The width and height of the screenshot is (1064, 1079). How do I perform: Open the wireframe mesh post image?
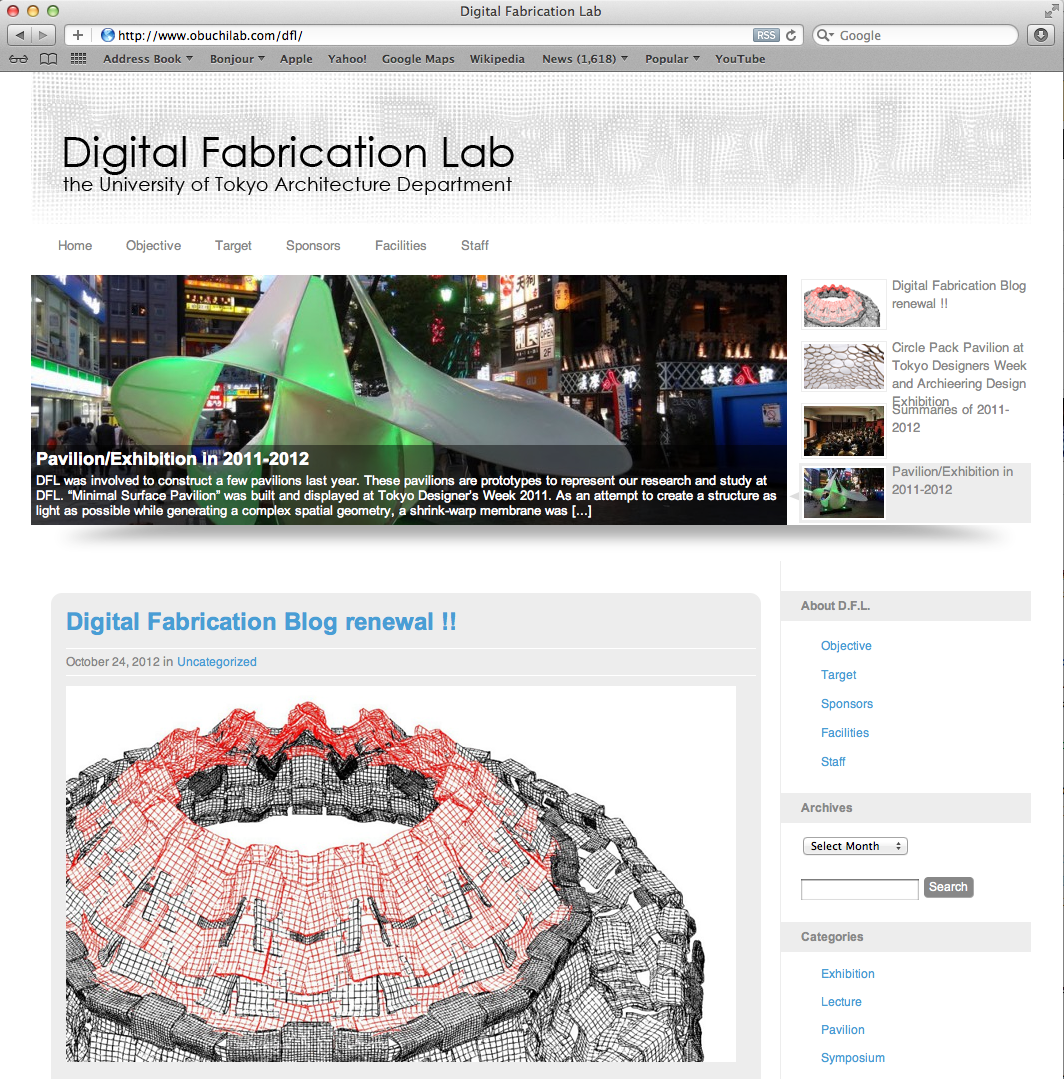[x=401, y=874]
